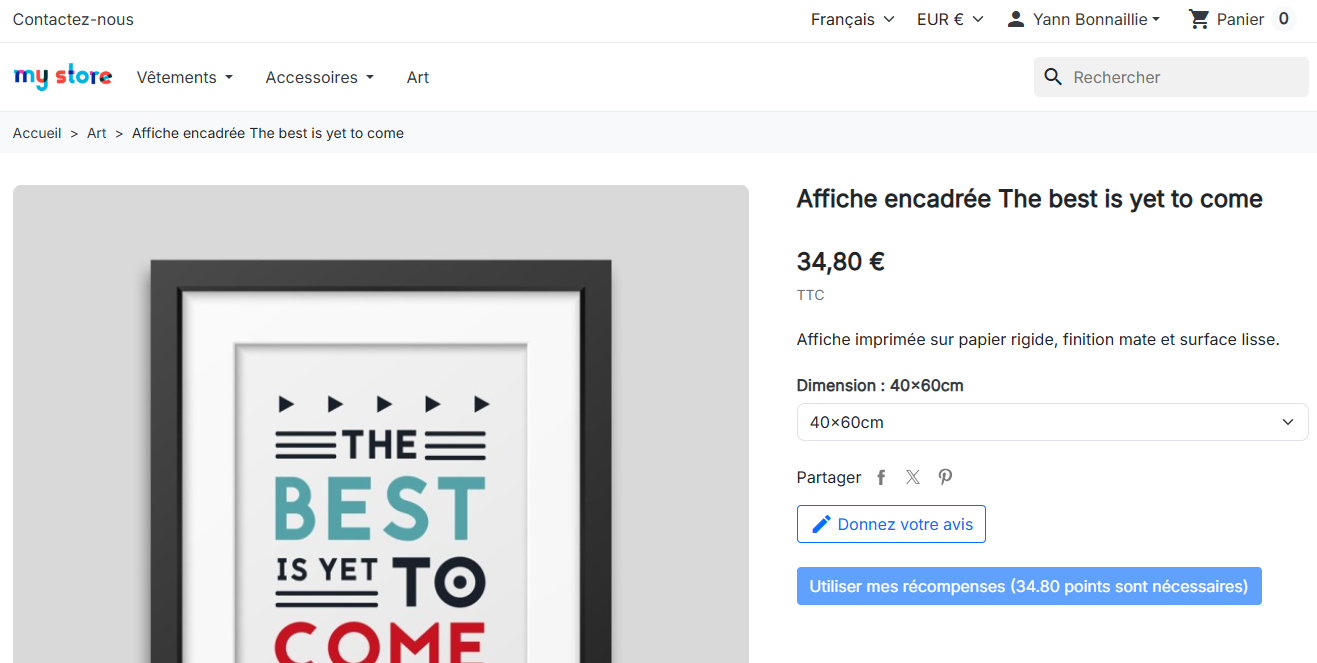Image resolution: width=1317 pixels, height=663 pixels.
Task: Open the Vêtements menu
Action: (185, 77)
